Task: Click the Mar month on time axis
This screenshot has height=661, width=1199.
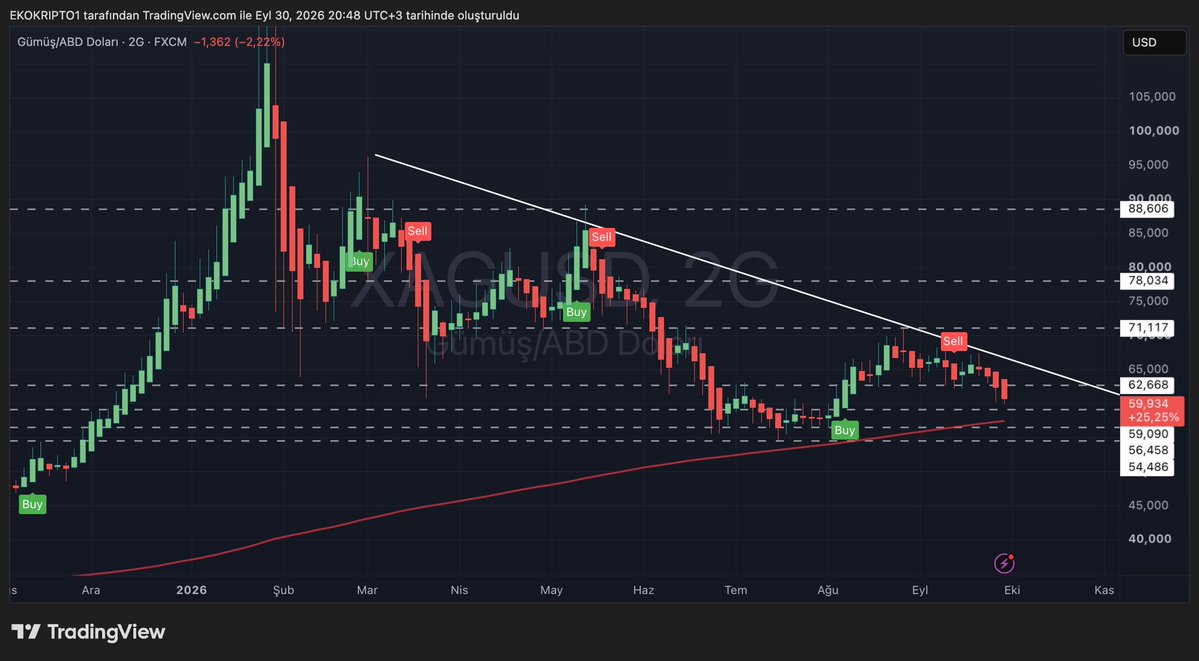Action: click(368, 590)
